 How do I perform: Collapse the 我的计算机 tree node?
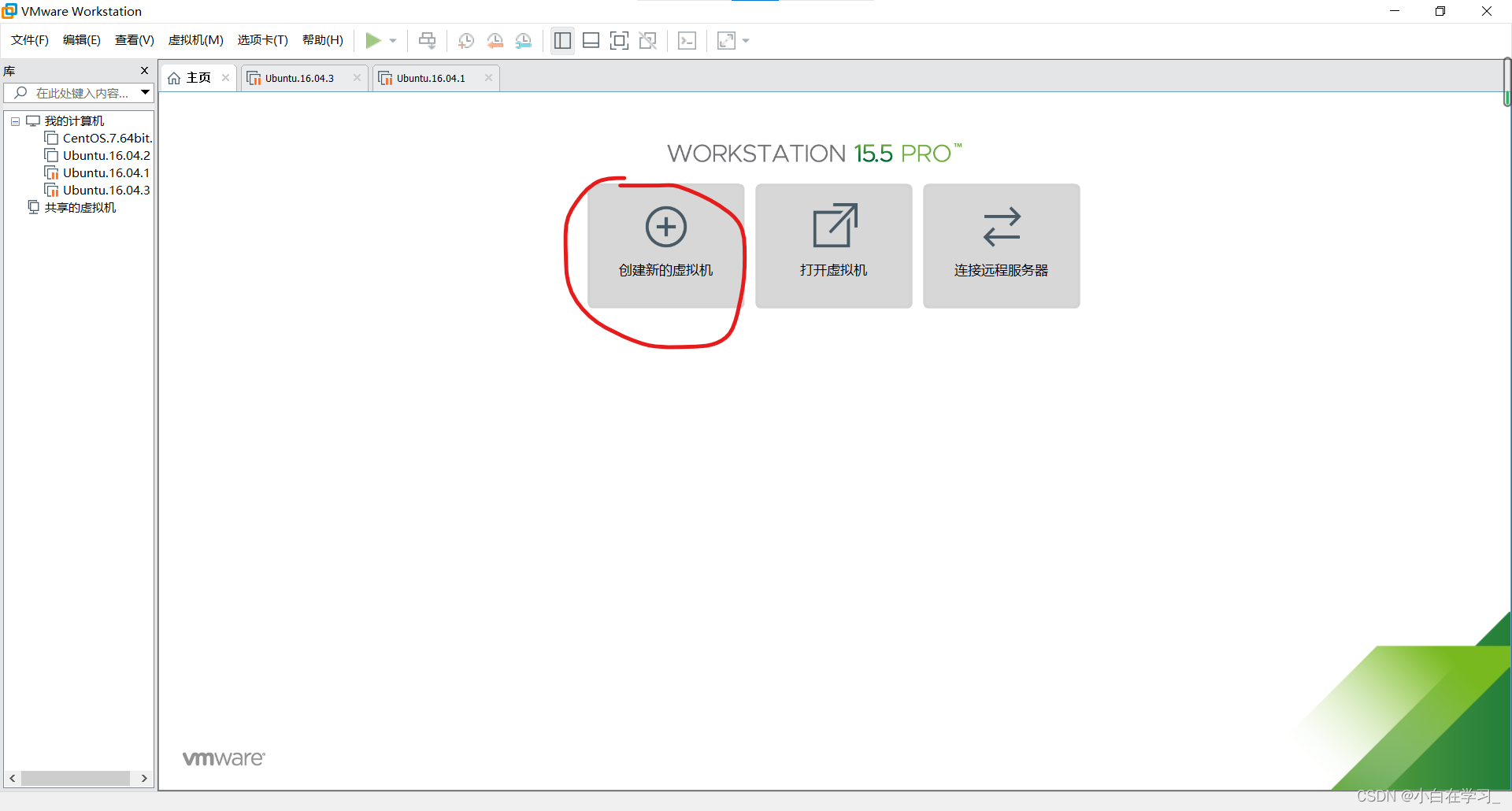pos(14,120)
